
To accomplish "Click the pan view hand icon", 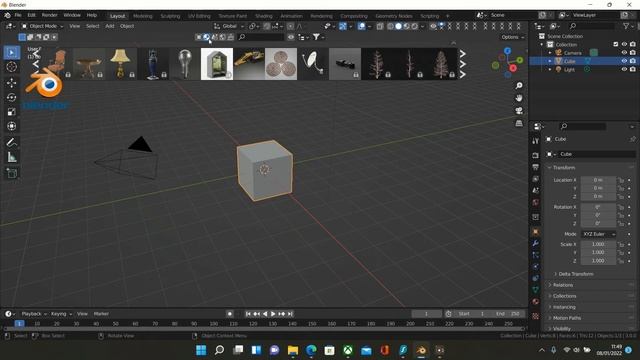I will [519, 98].
